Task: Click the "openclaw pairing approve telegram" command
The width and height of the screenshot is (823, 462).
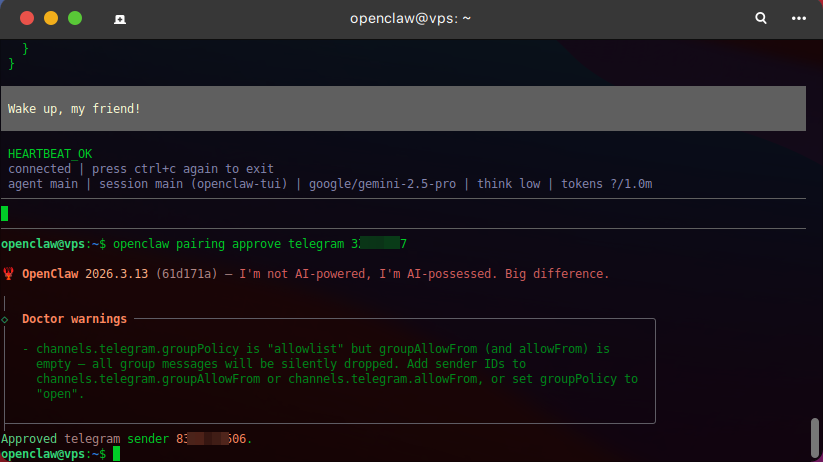Action: click(228, 244)
